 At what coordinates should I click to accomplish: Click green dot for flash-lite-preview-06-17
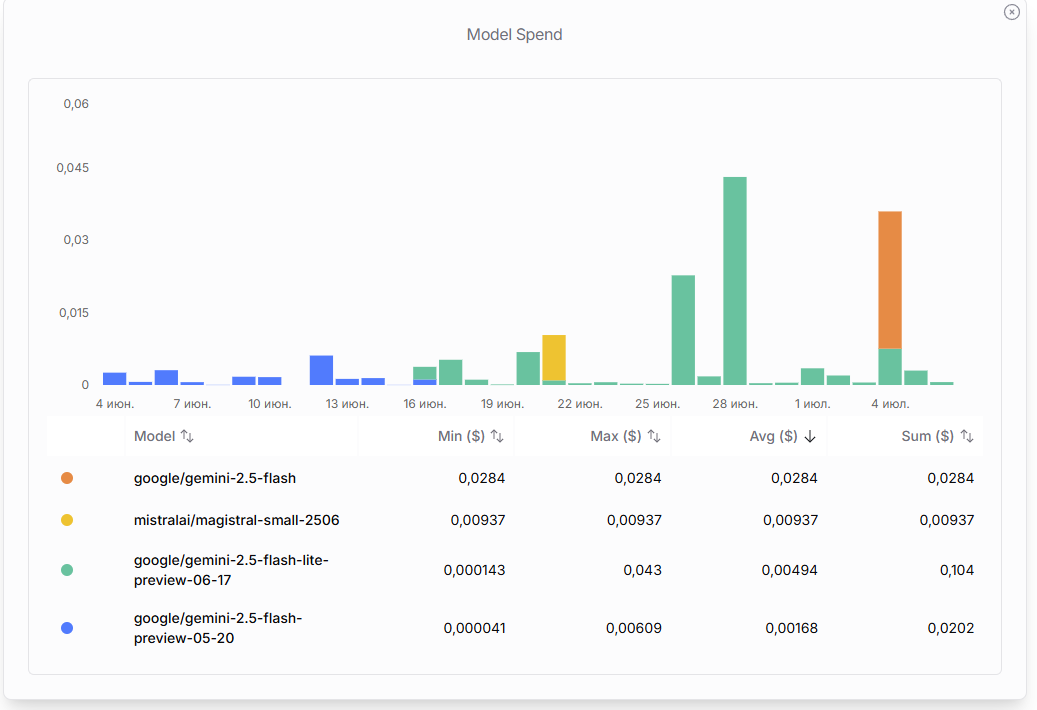click(x=67, y=570)
